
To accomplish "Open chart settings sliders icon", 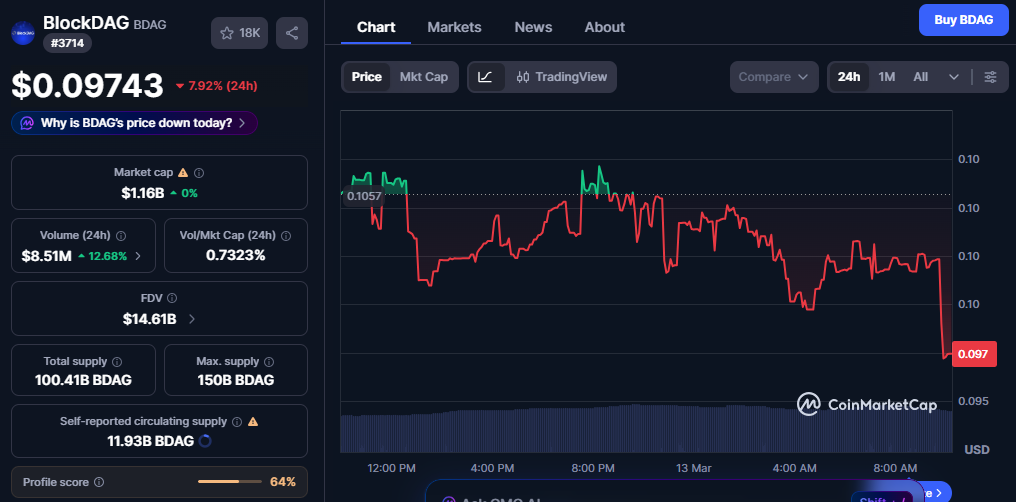I will coord(991,77).
